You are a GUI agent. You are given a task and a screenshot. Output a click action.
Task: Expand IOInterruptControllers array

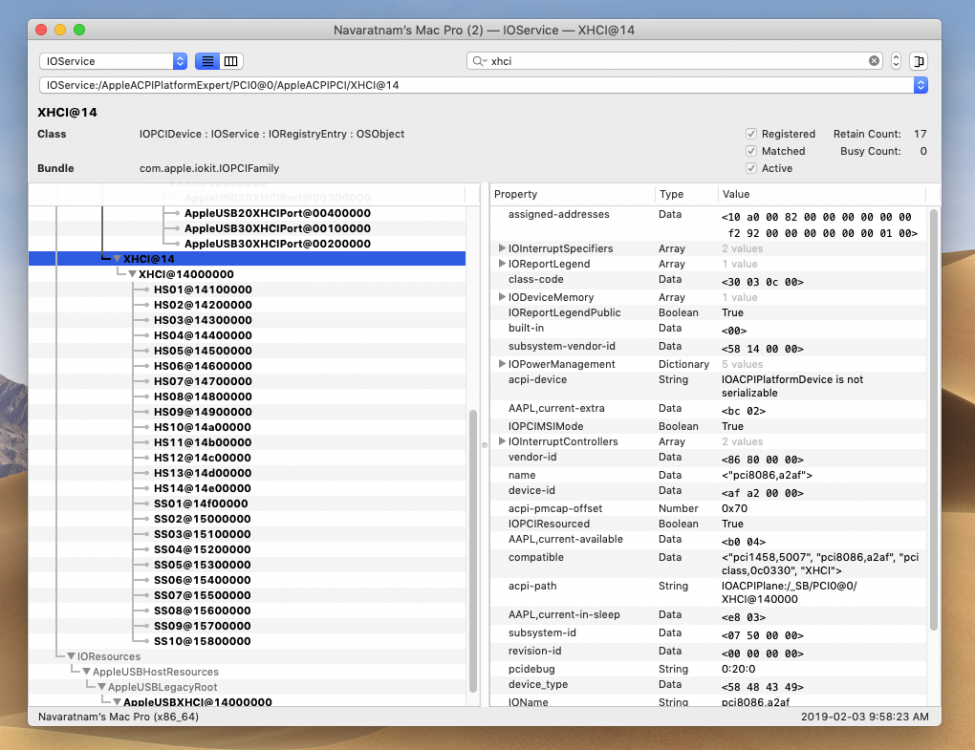tap(502, 441)
